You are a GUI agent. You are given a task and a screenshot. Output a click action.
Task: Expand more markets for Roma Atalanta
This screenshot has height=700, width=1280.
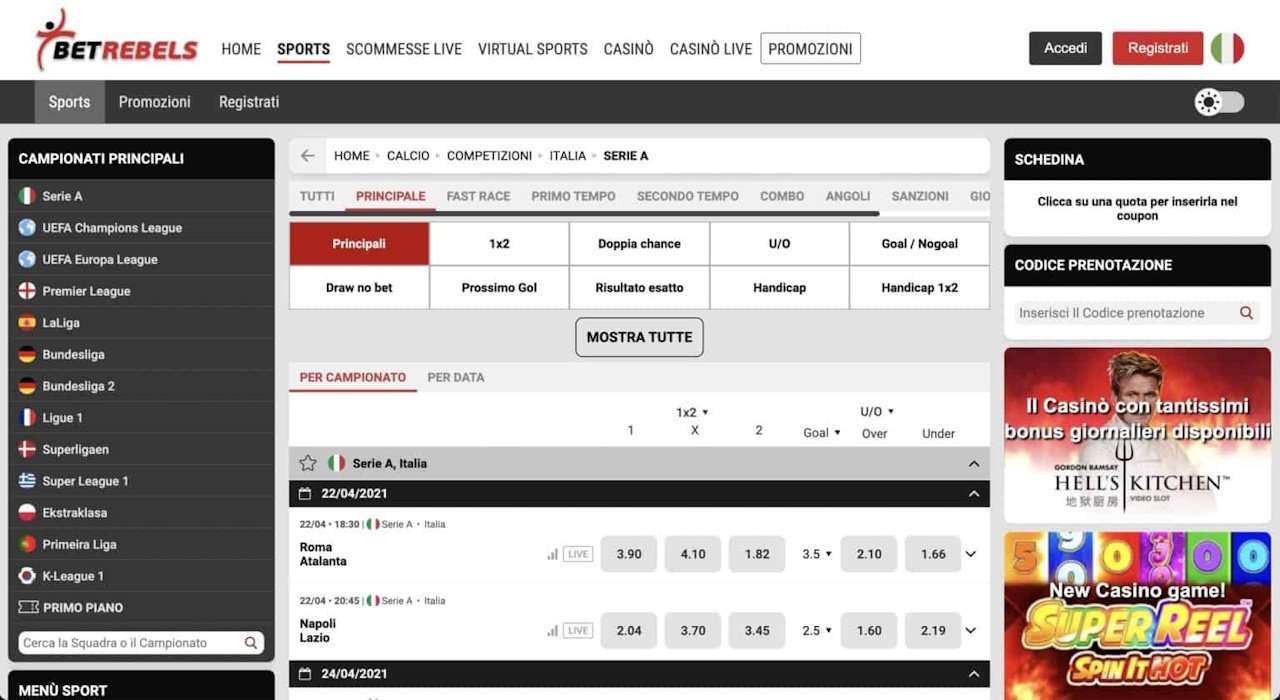[x=970, y=554]
